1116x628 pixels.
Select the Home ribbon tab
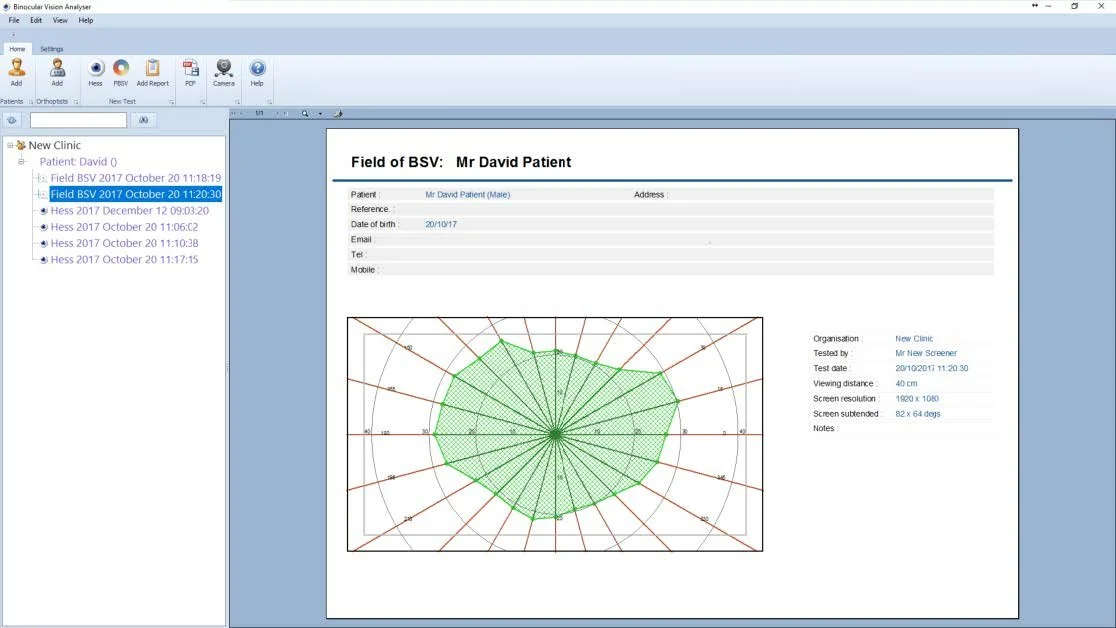pyautogui.click(x=17, y=49)
